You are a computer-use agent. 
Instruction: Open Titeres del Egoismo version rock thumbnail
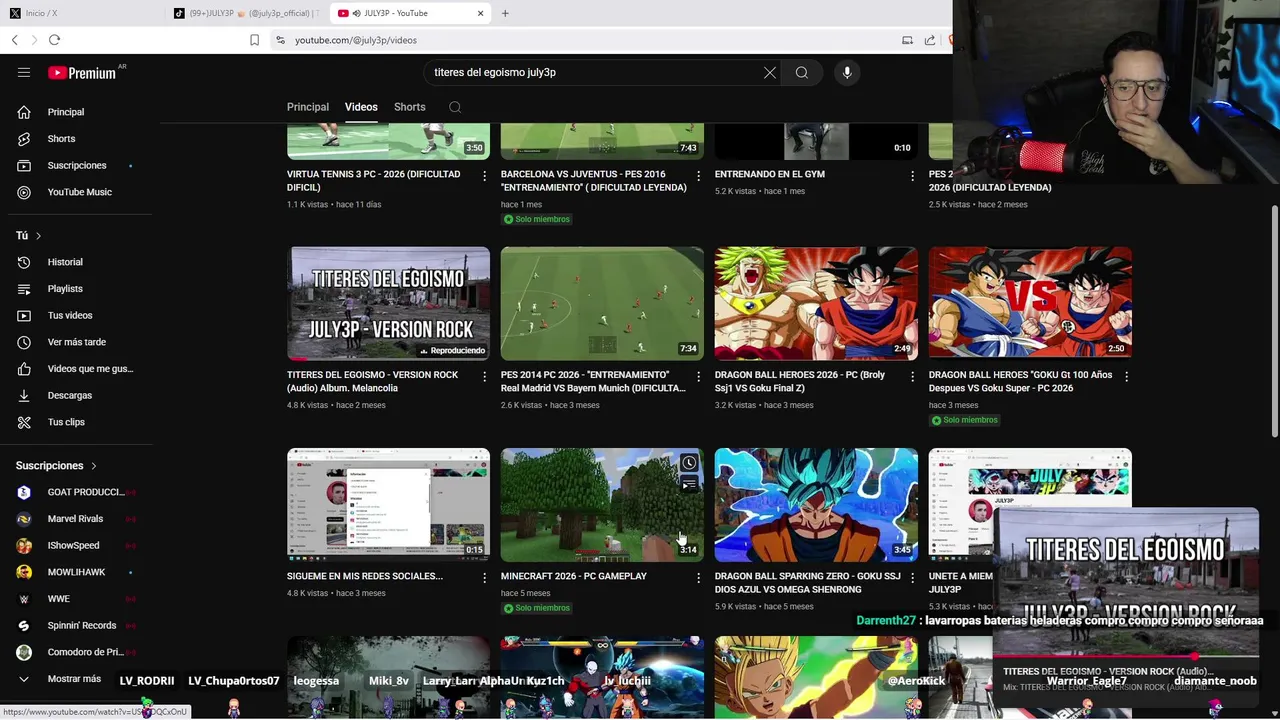(388, 303)
